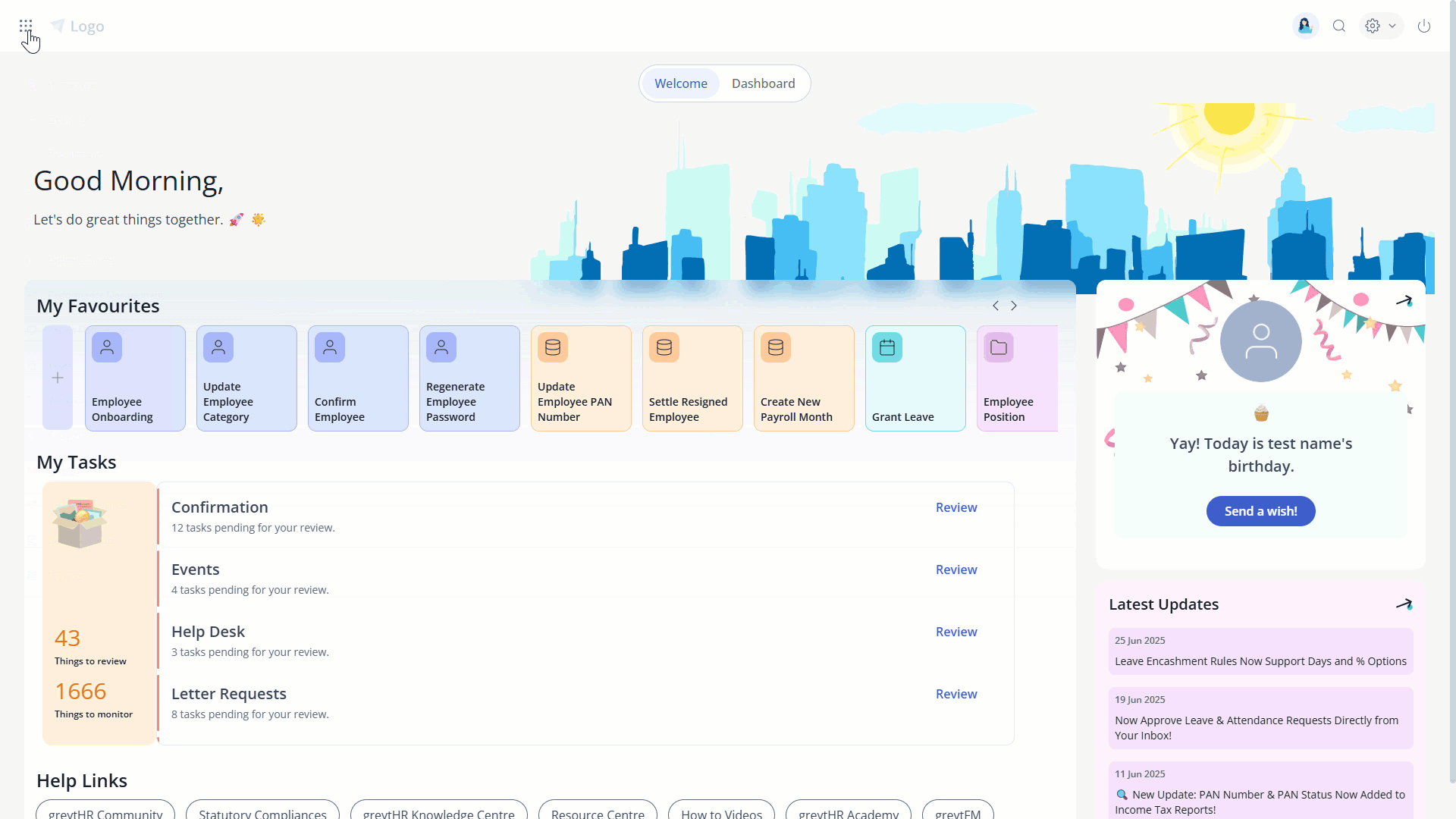Select the Welcome tab

coord(680,83)
